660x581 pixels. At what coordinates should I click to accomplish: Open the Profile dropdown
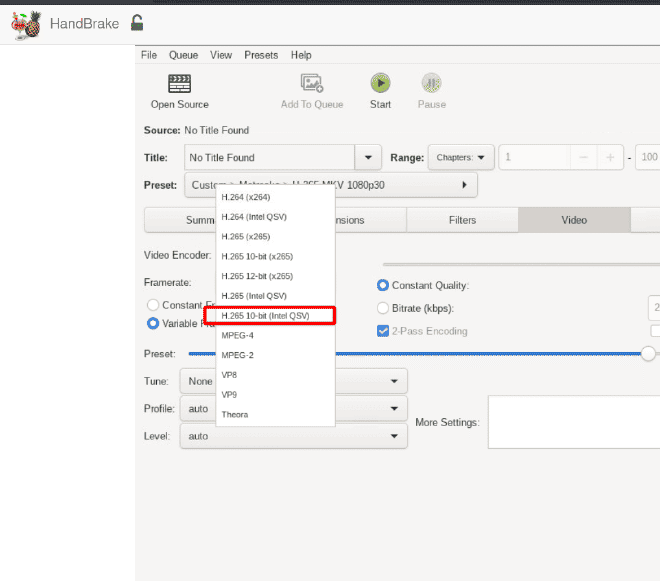293,408
